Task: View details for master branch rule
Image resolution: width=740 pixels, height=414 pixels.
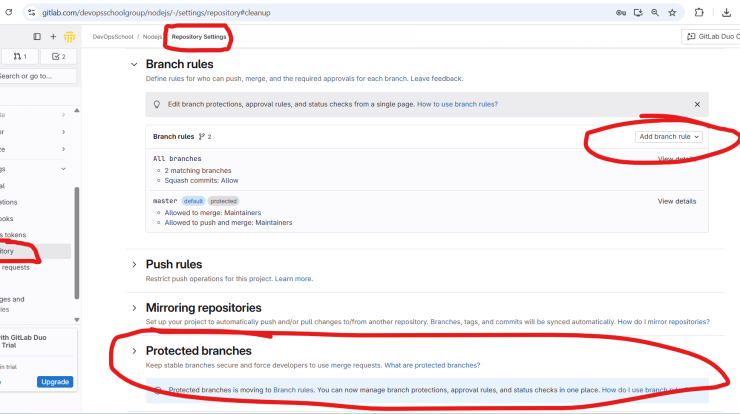Action: 677,201
